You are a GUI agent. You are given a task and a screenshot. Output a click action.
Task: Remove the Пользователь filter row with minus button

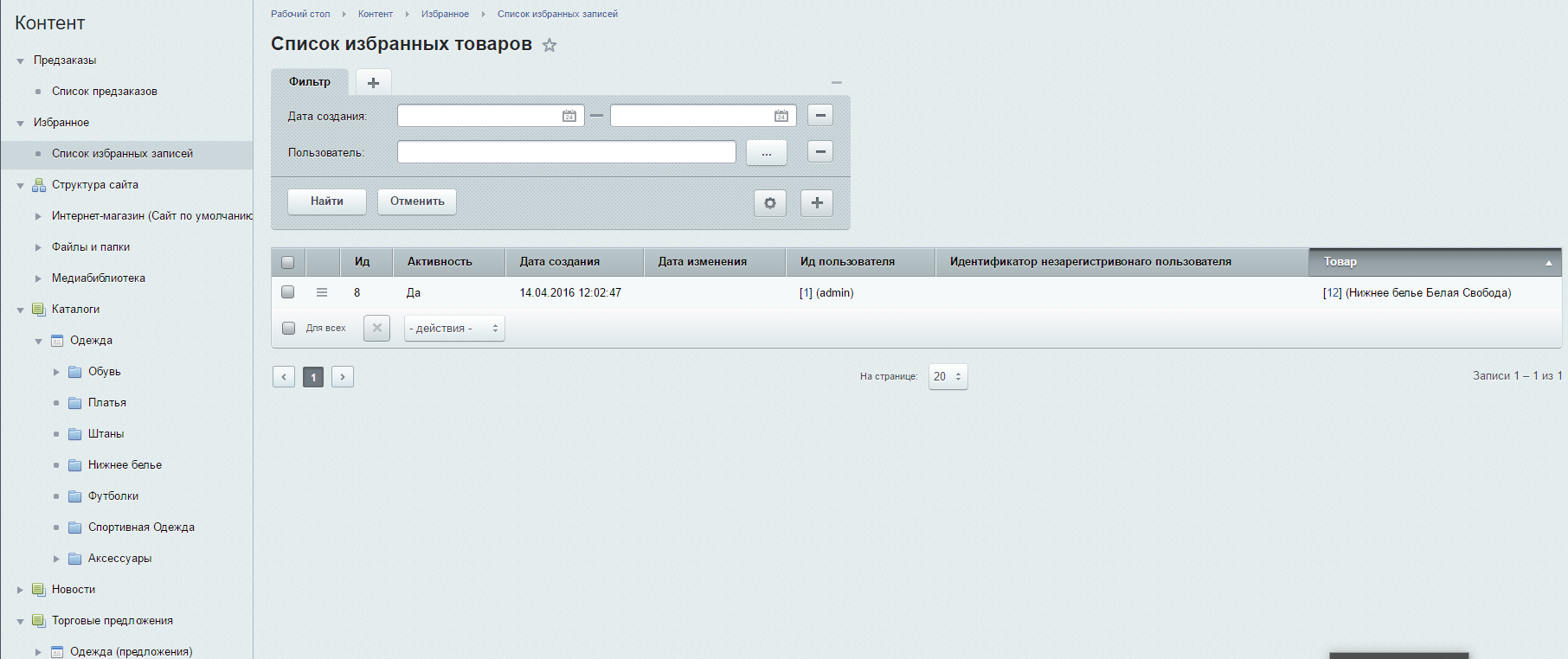(819, 152)
